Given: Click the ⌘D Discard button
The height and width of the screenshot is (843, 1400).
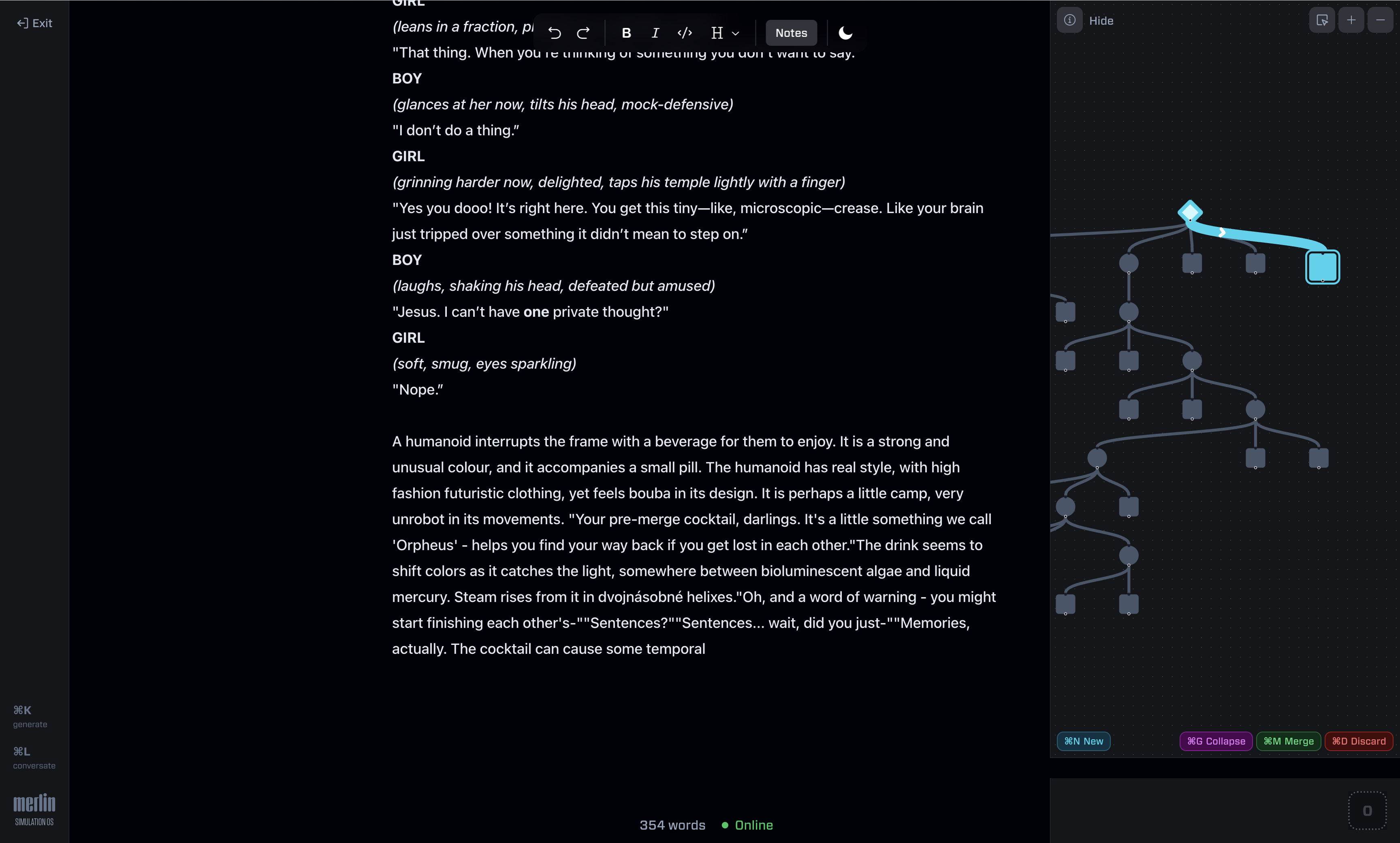Looking at the screenshot, I should tap(1359, 741).
